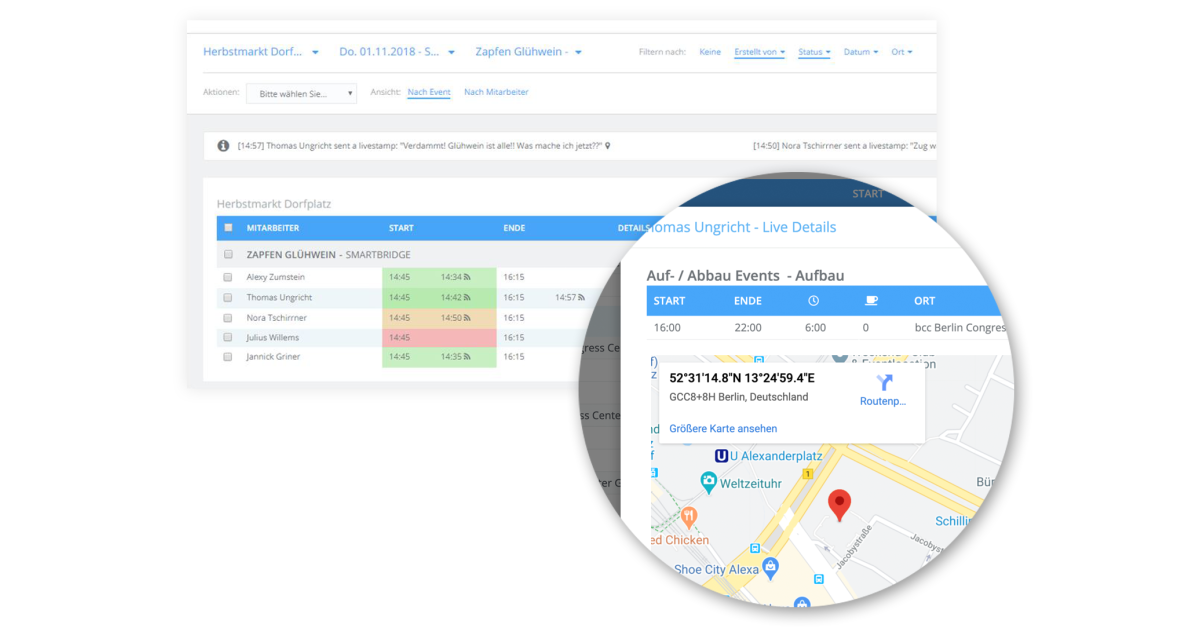The height and width of the screenshot is (628, 1200).
Task: Select the Julius Willems row checkbox
Action: (228, 337)
